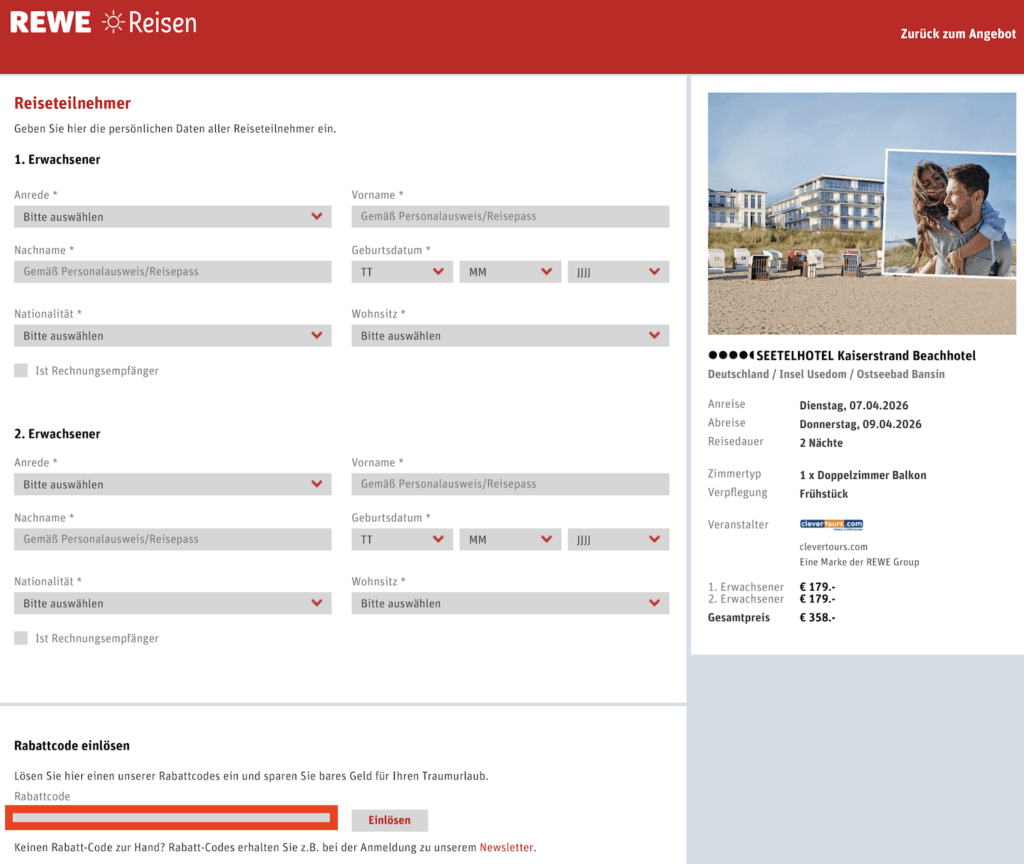Viewport: 1024px width, 864px height.
Task: Open the Newsletter link
Action: (x=506, y=847)
